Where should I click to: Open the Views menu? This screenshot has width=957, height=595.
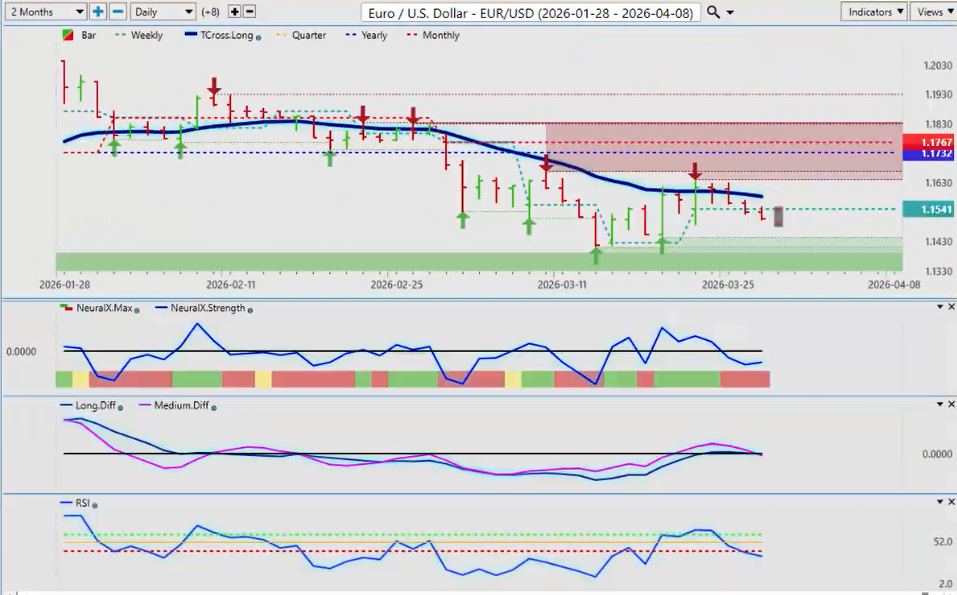tap(932, 12)
